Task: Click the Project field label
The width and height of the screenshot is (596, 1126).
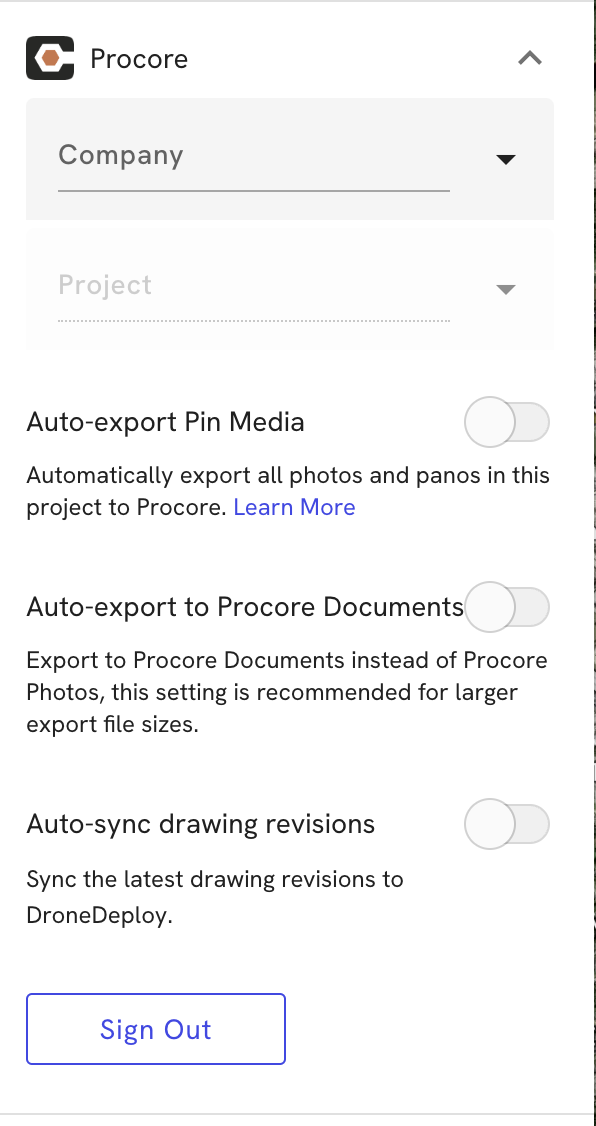Action: 105,285
